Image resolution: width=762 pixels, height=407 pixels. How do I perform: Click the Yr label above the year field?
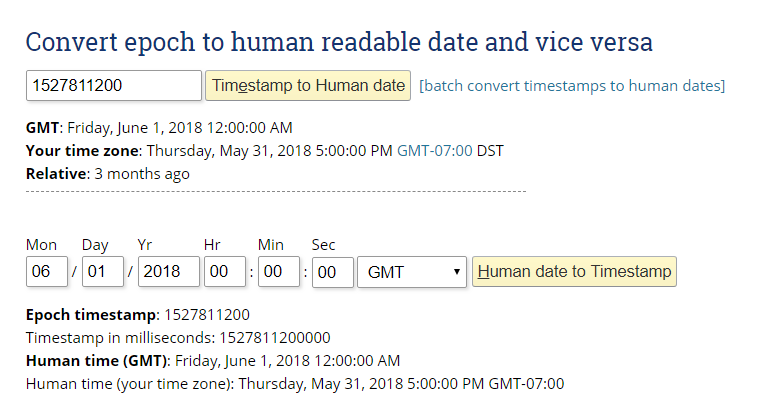click(x=146, y=245)
